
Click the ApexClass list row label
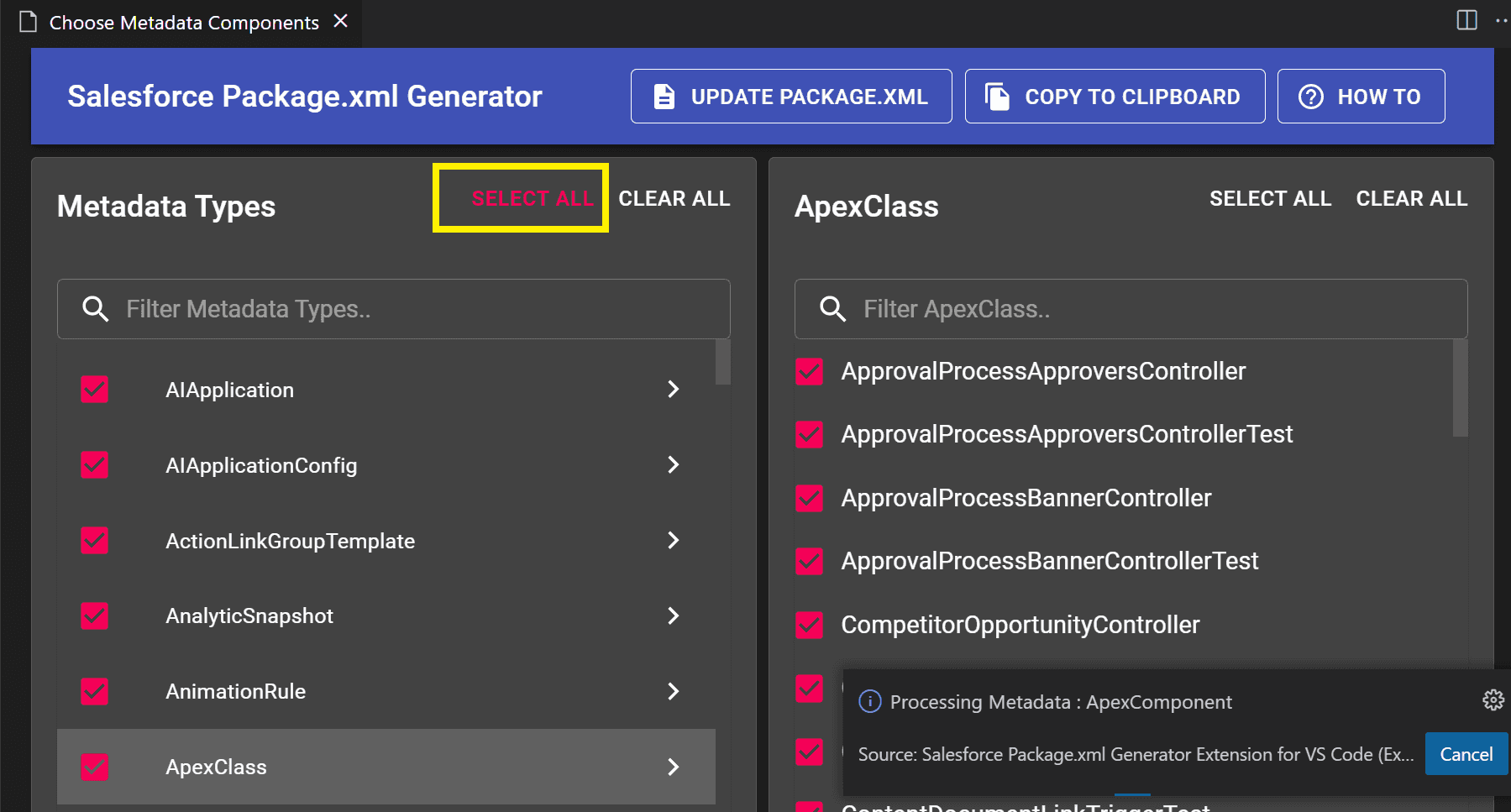[216, 767]
